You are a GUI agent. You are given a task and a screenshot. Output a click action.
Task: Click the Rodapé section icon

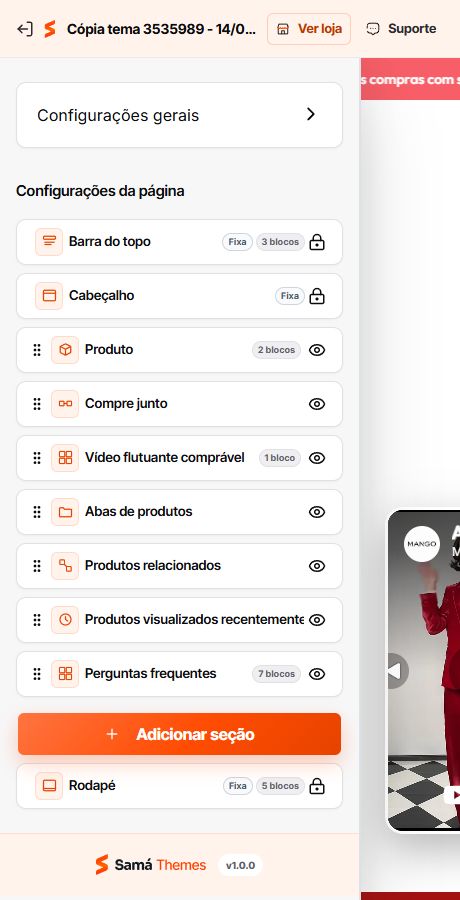pyautogui.click(x=49, y=786)
